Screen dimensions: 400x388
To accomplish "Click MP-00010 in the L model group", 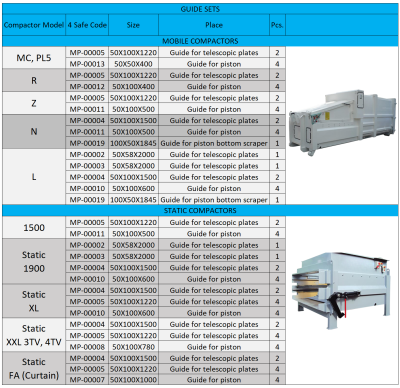I will (x=87, y=189).
